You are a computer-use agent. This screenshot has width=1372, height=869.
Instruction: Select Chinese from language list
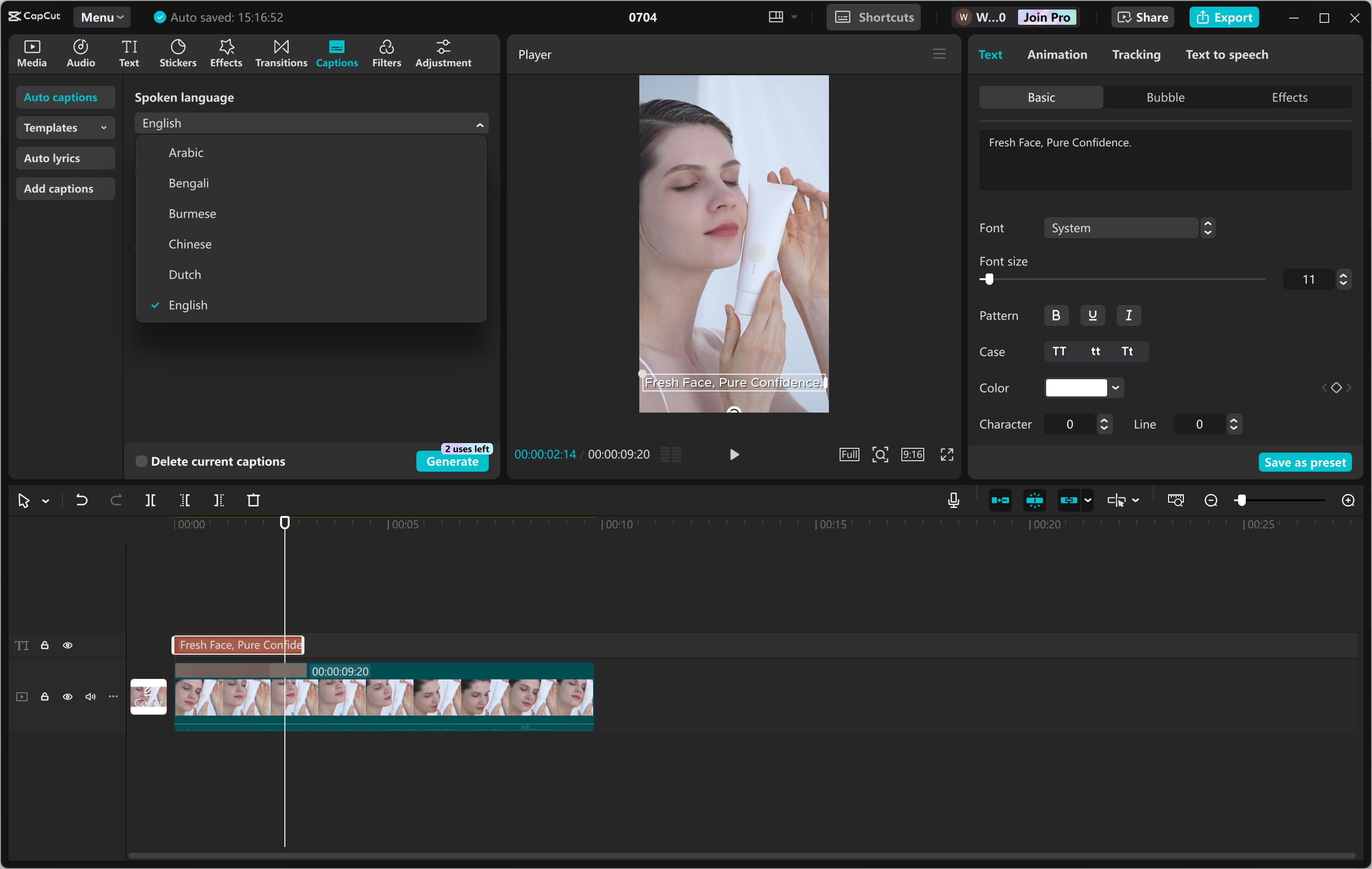click(190, 244)
